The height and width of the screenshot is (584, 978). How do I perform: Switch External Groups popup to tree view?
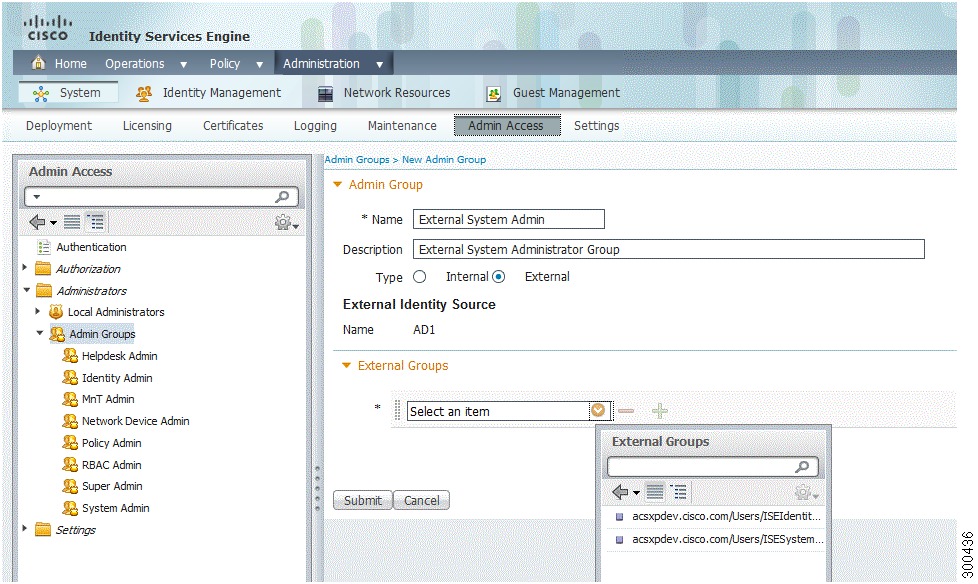pos(678,492)
